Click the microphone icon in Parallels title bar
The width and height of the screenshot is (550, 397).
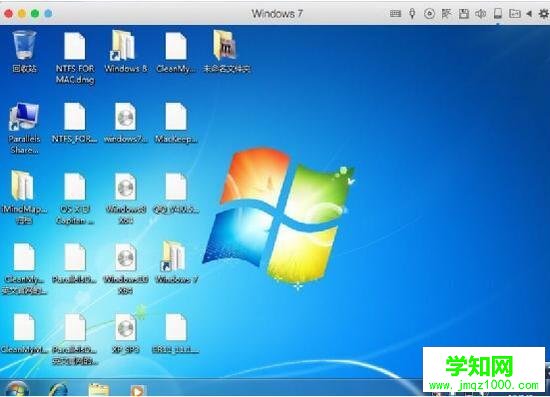coord(412,14)
